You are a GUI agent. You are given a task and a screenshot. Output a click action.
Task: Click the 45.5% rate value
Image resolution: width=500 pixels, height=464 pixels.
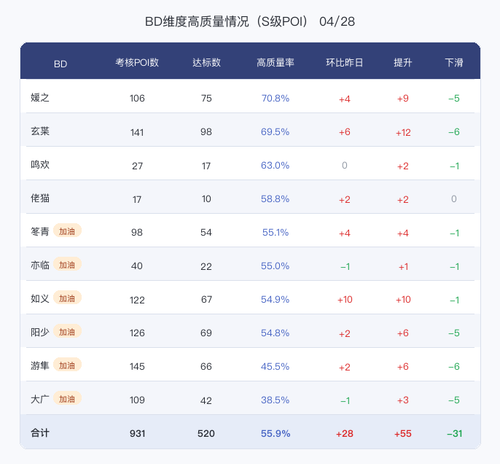(x=275, y=366)
